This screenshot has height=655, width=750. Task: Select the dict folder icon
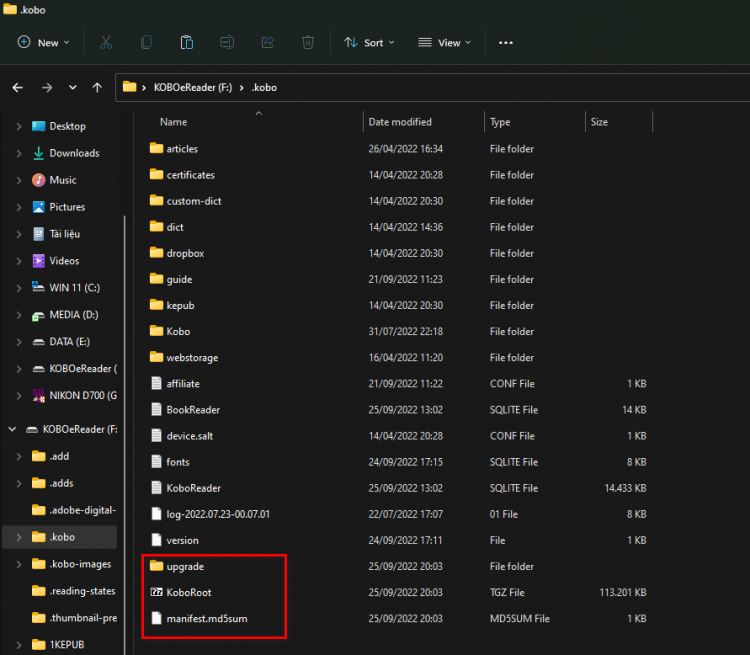pyautogui.click(x=156, y=226)
